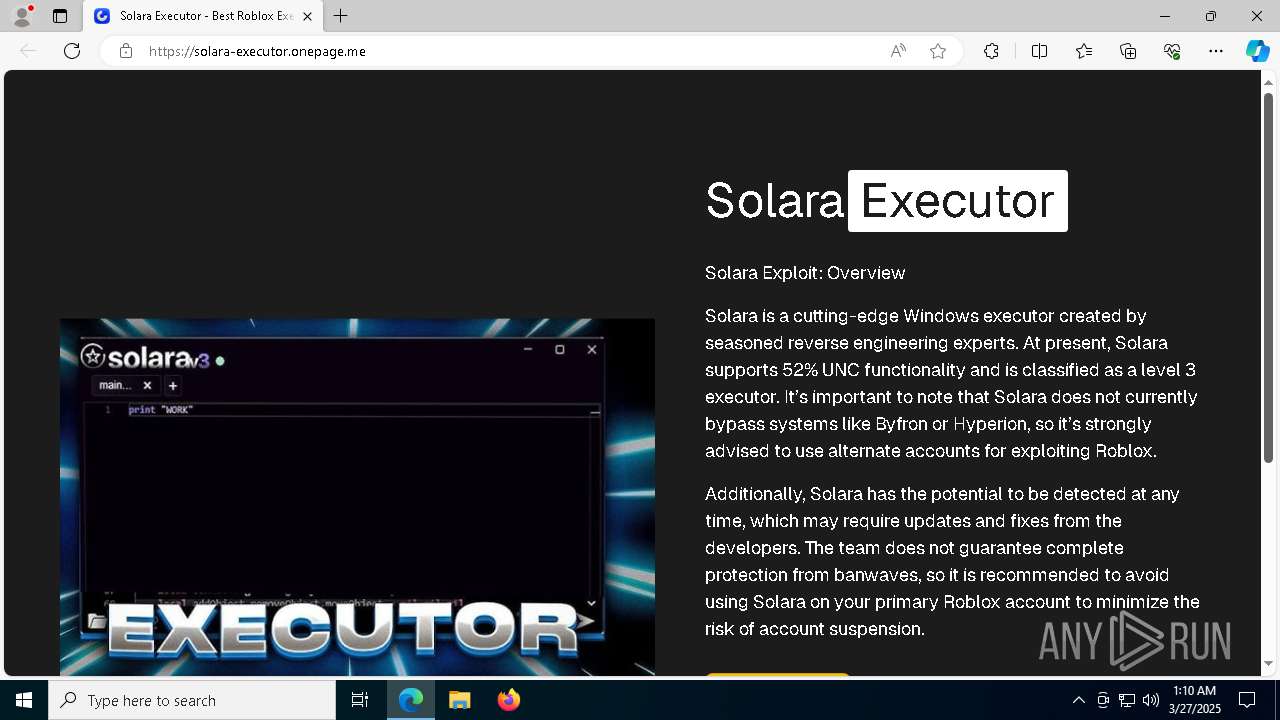This screenshot has width=1280, height=720.
Task: Open the Collections icon
Action: click(1128, 51)
